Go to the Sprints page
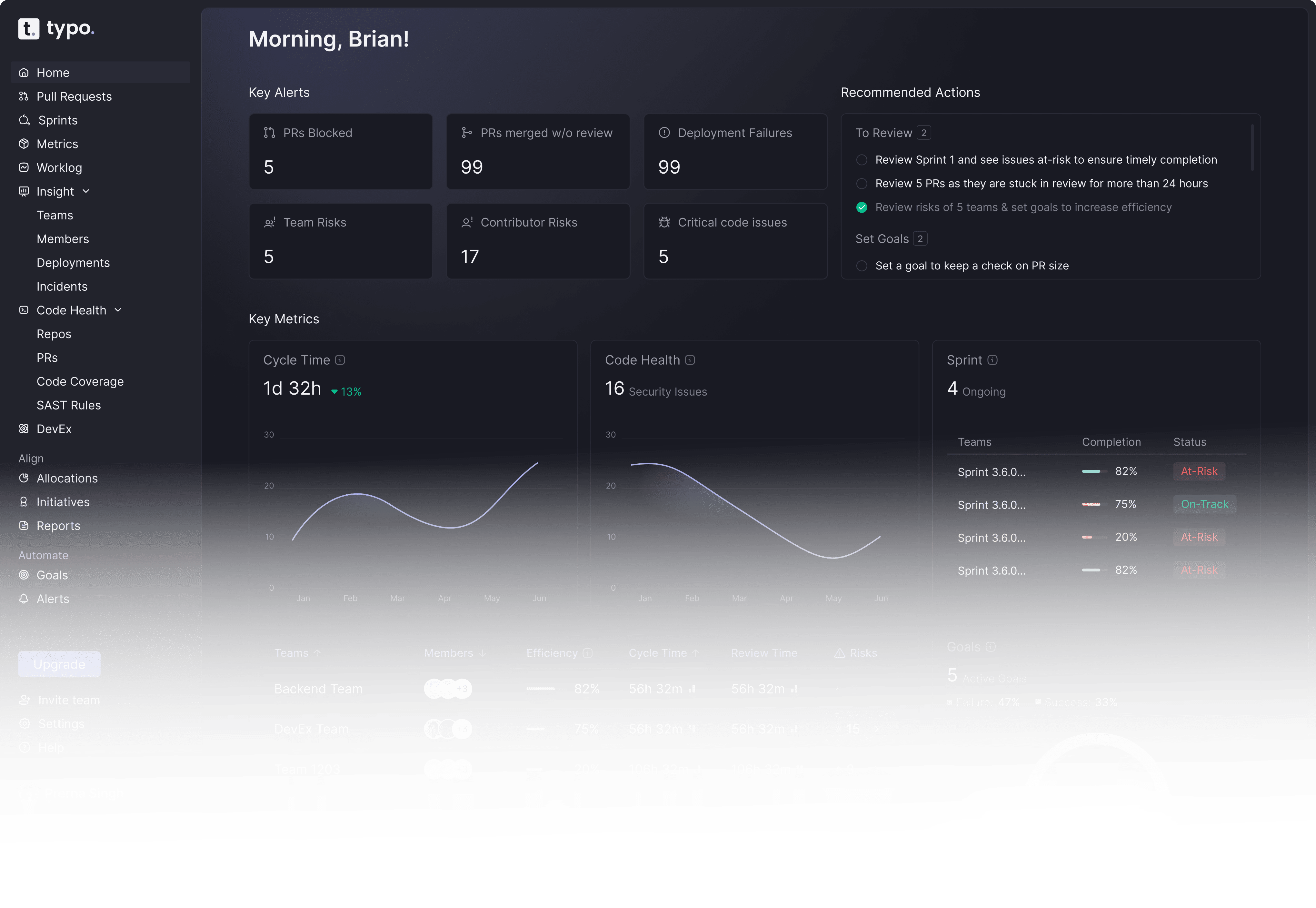This screenshot has height=908, width=1316. coord(57,121)
